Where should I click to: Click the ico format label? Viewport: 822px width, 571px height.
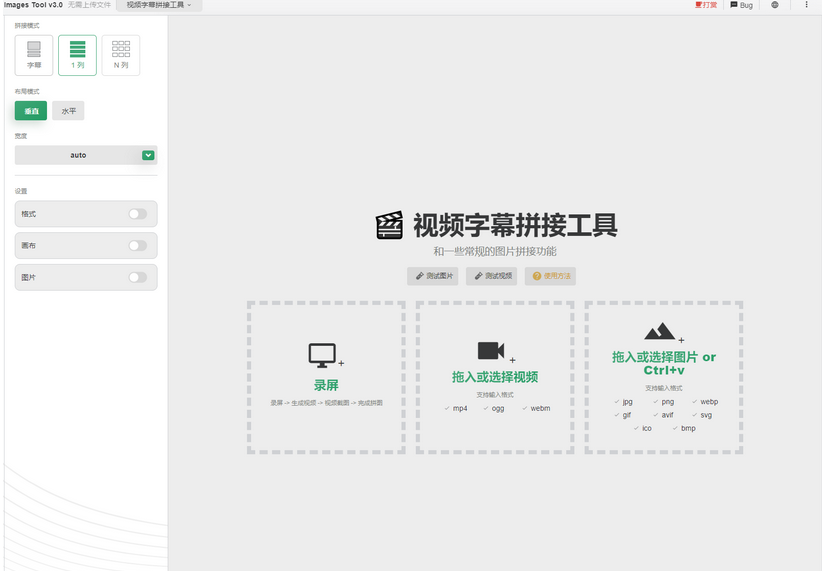pos(647,429)
